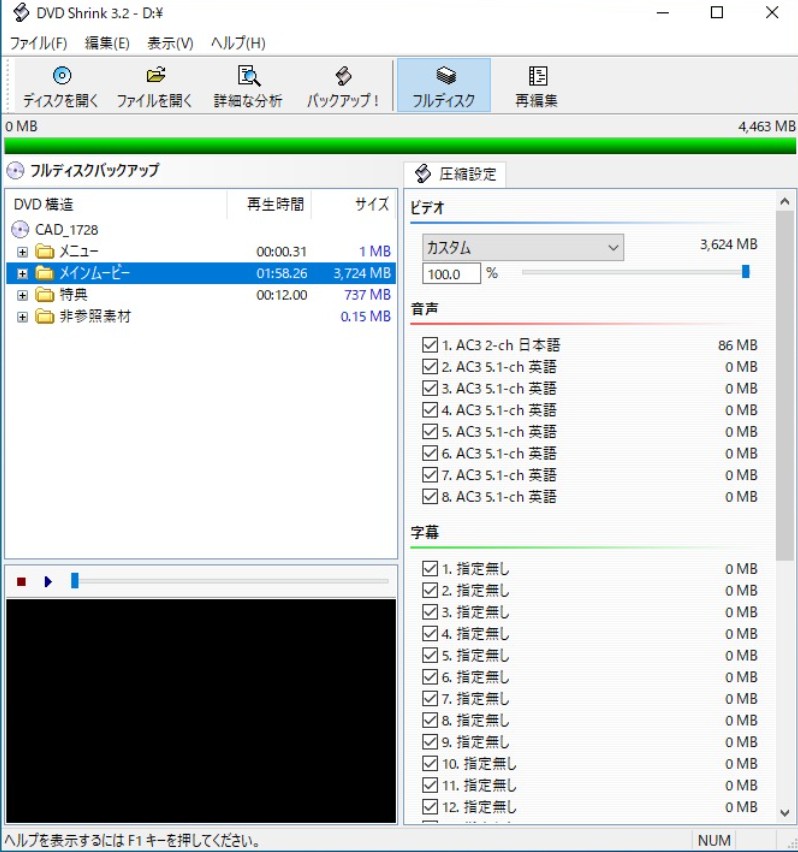Open the カスタム video compression dropdown
This screenshot has height=852, width=798.
[x=523, y=248]
